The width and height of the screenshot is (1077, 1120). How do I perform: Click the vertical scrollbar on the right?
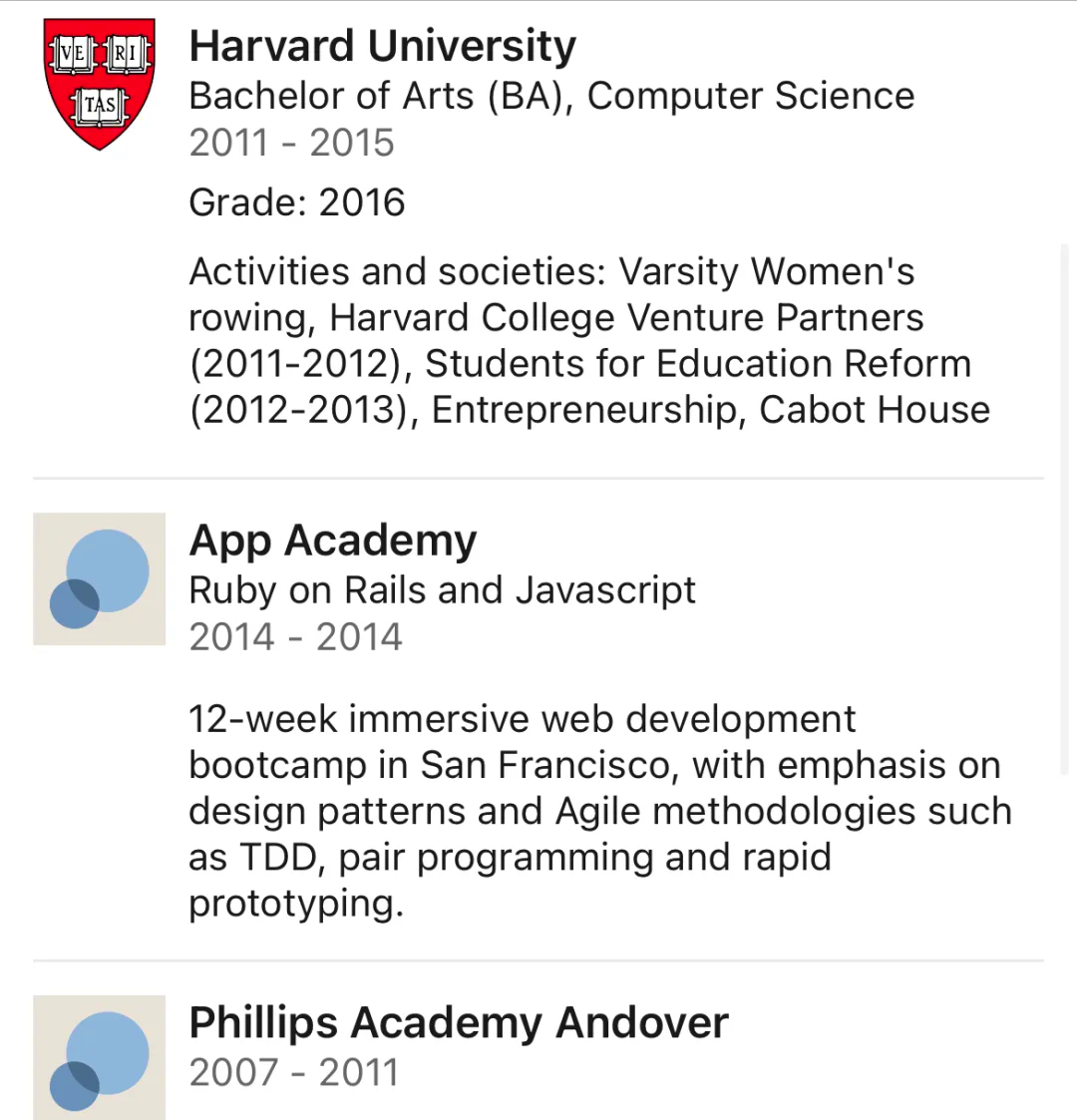(1064, 509)
